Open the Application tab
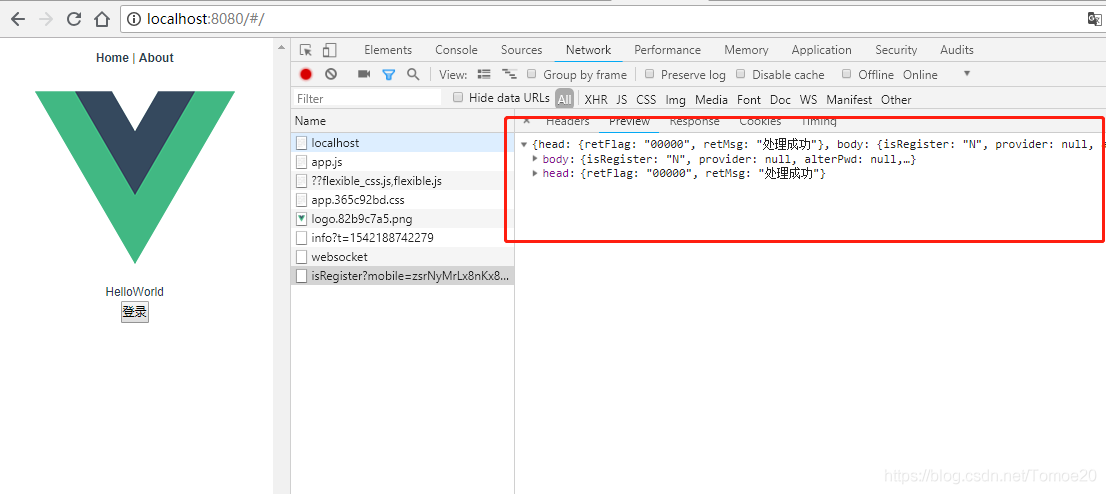 tap(822, 50)
